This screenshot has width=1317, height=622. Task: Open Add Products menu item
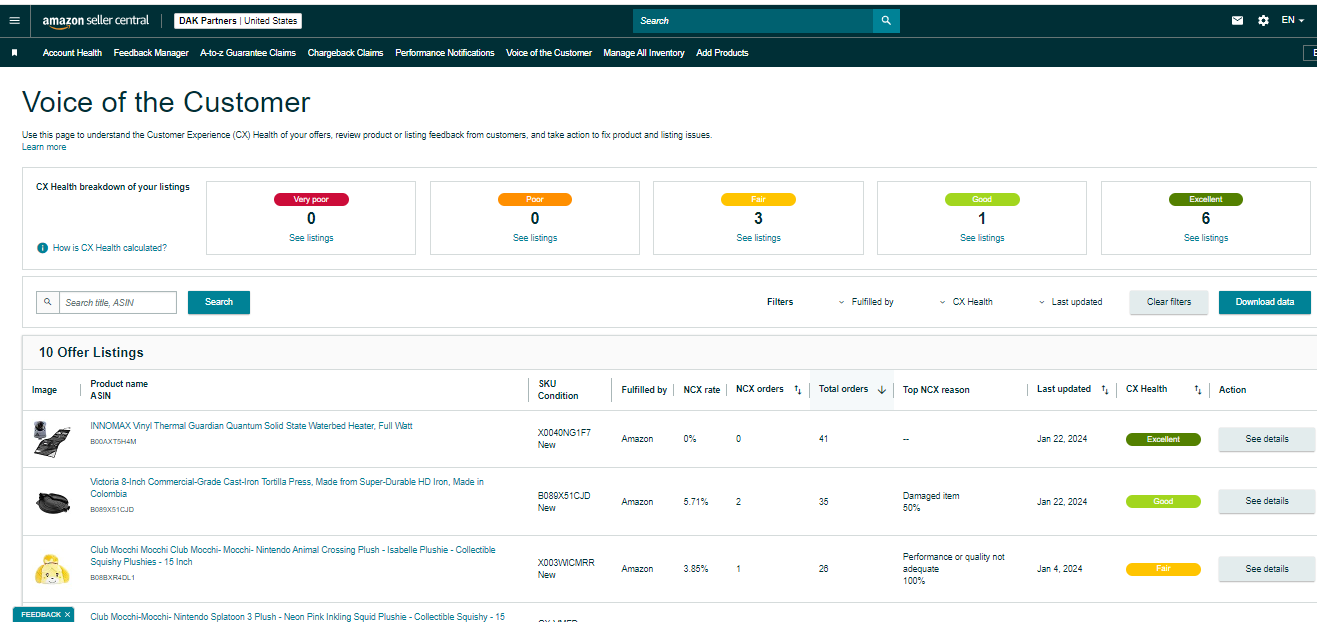722,53
